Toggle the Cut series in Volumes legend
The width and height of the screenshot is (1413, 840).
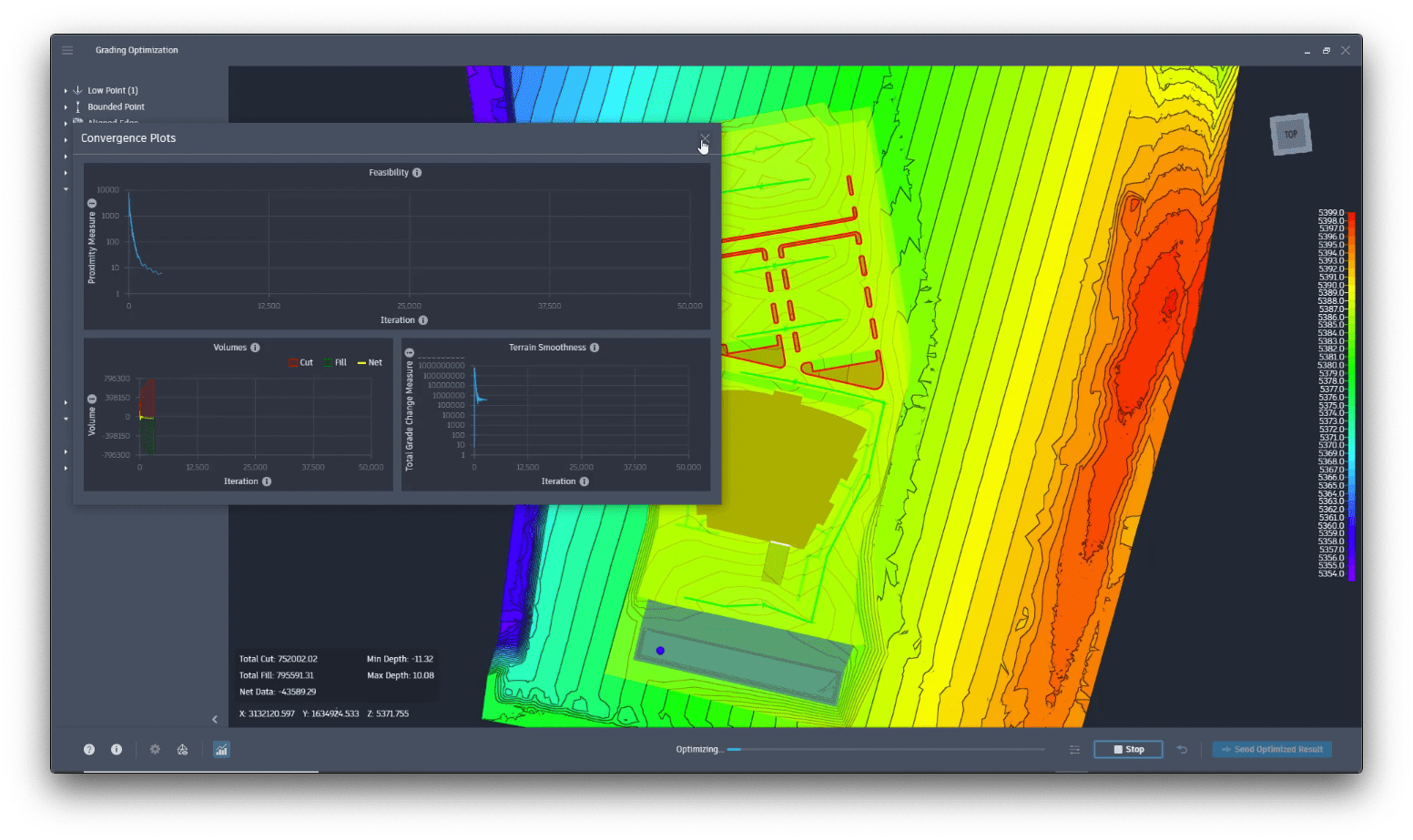tap(300, 363)
